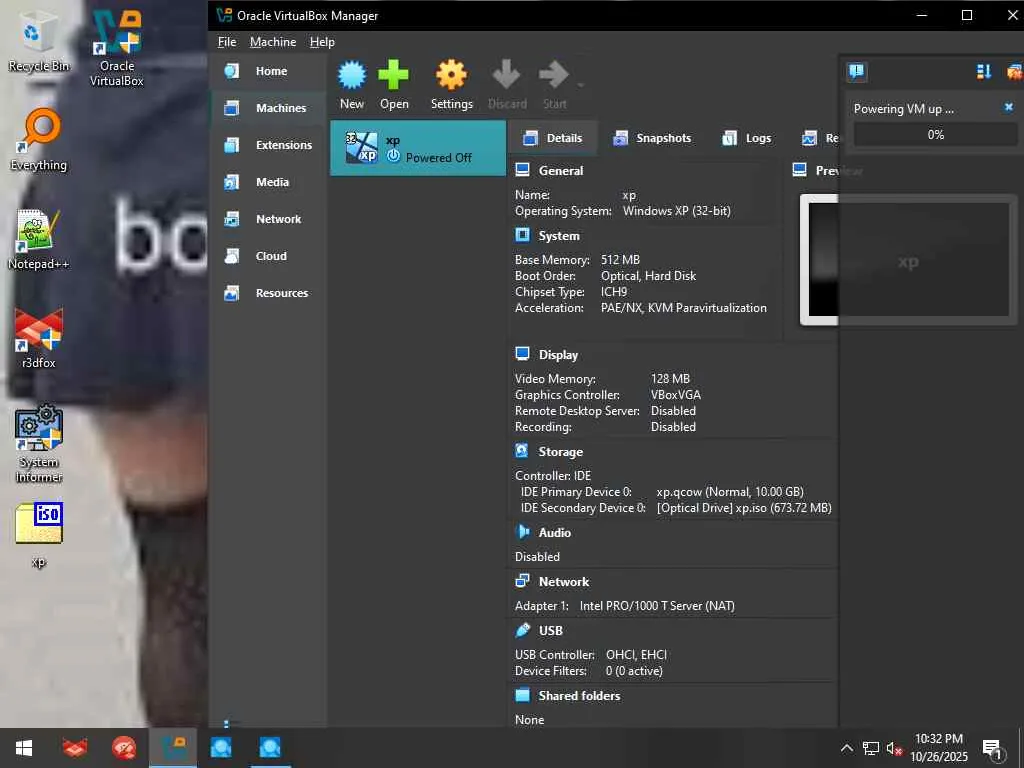Open the Machine menu

(273, 42)
